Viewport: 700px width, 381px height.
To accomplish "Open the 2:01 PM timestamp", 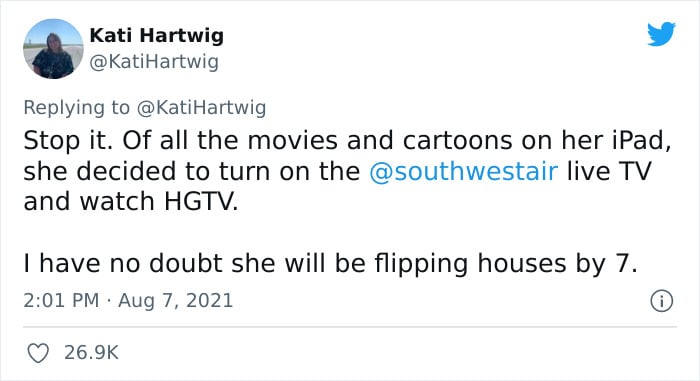I will [61, 300].
